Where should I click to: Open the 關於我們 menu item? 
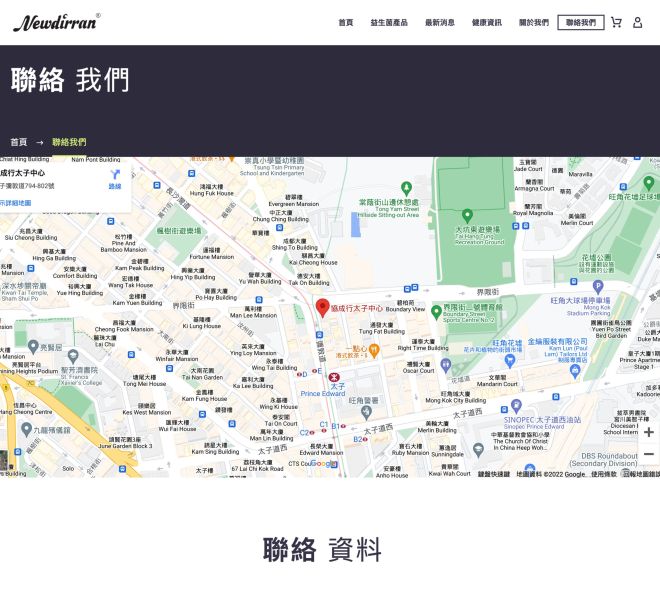(534, 22)
